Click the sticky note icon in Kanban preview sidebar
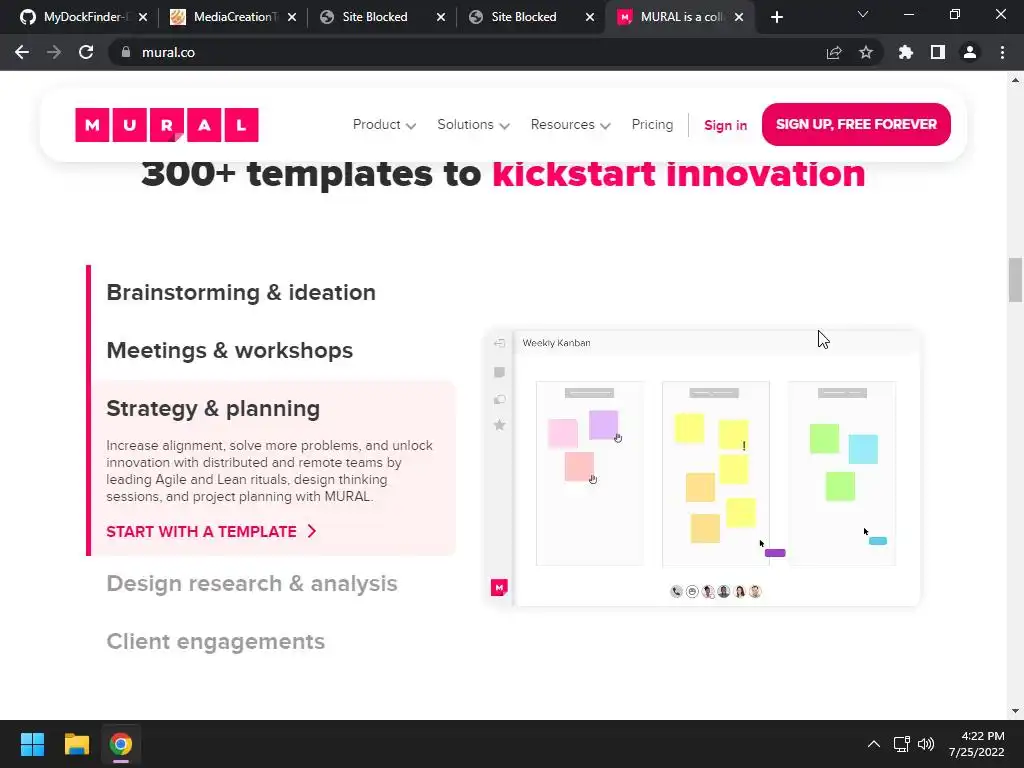The image size is (1024, 768). coord(500,372)
